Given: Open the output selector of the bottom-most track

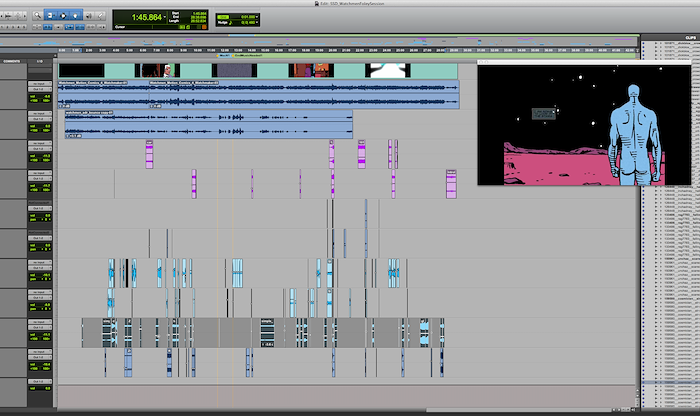Looking at the screenshot, I should (x=40, y=382).
